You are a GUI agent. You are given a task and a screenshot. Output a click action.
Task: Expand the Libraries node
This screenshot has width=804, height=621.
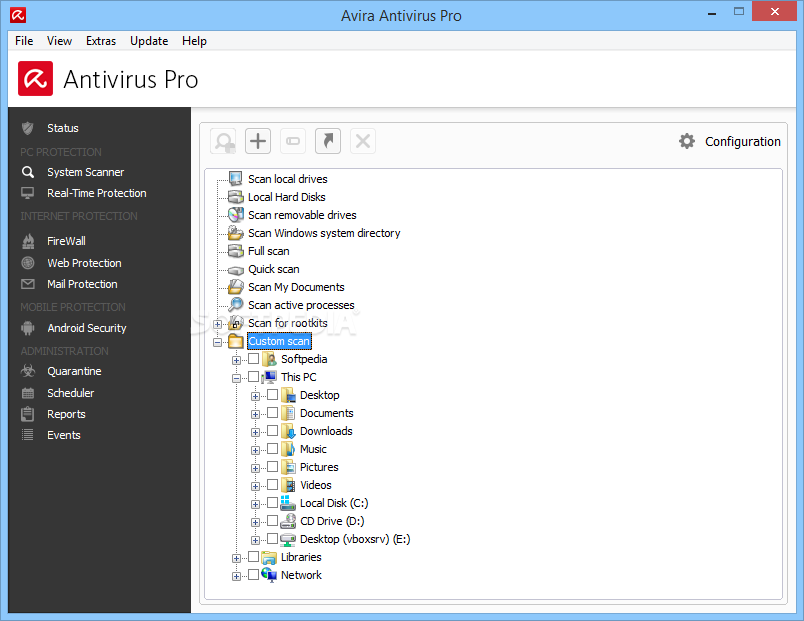[x=236, y=558]
